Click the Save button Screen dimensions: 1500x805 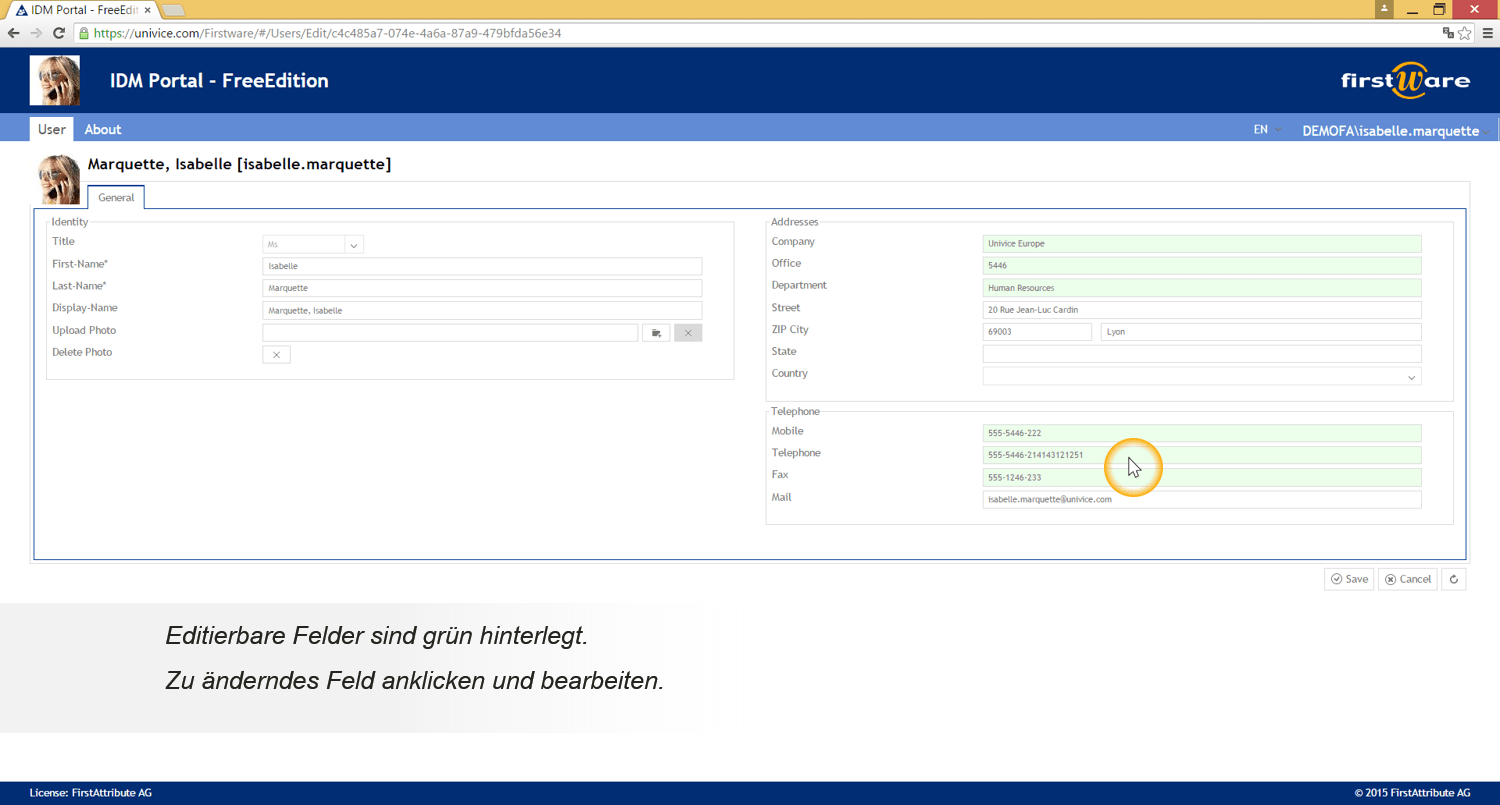click(1349, 579)
